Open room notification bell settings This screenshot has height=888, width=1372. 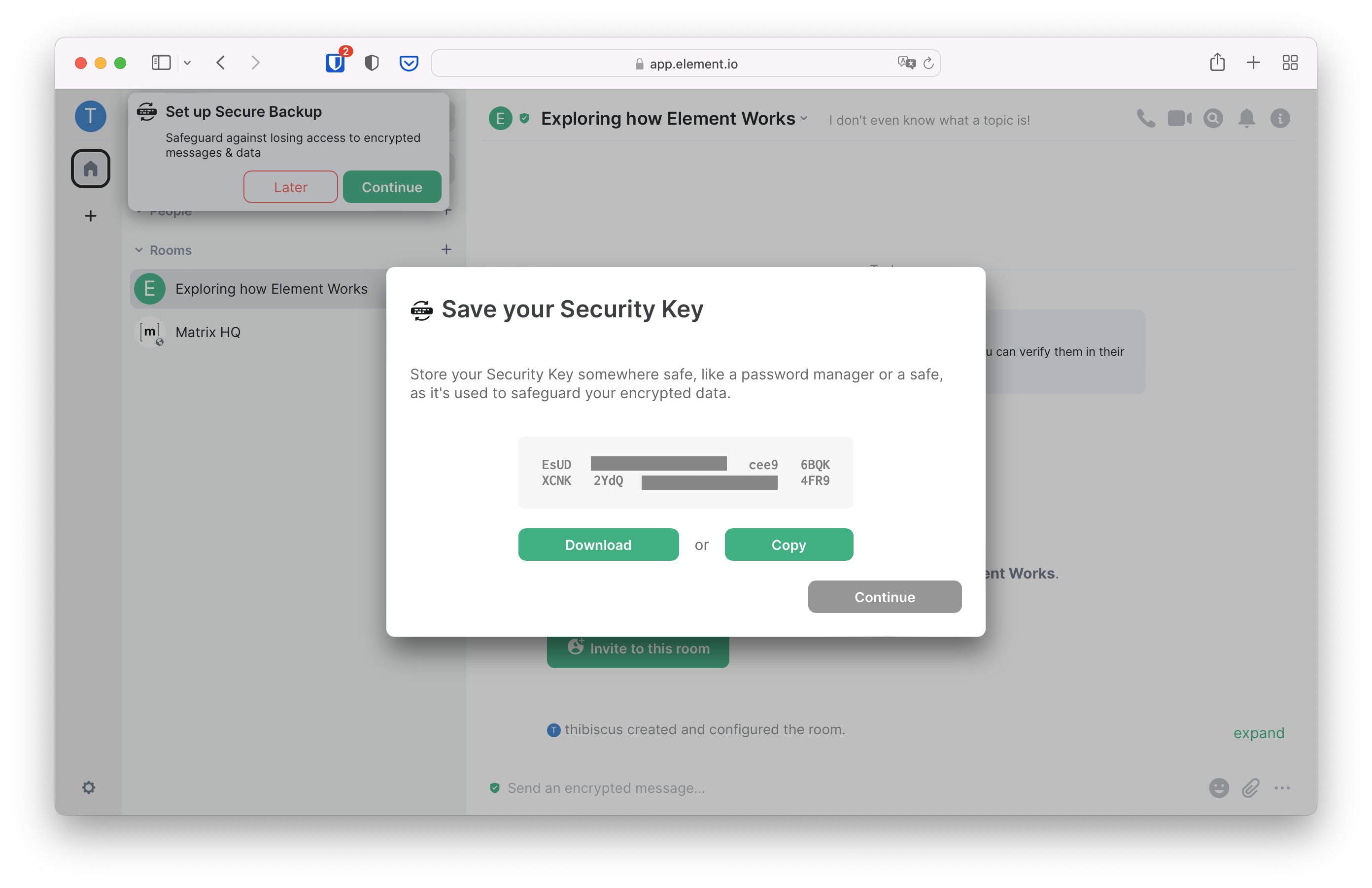point(1246,119)
